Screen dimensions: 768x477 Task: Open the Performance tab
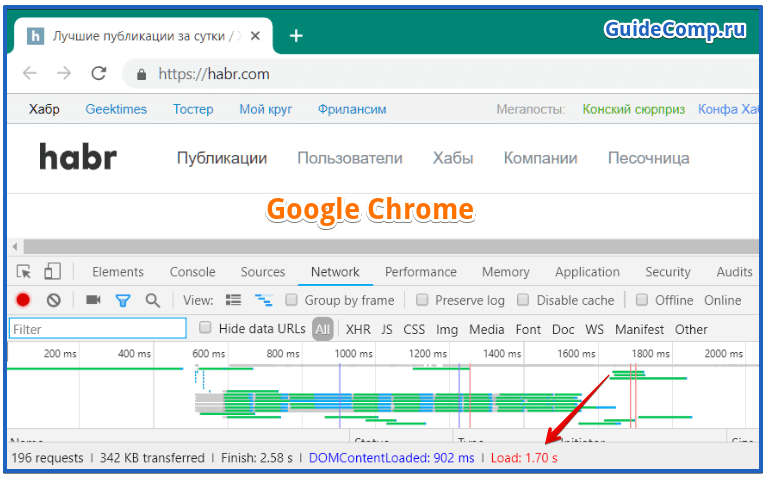420,272
